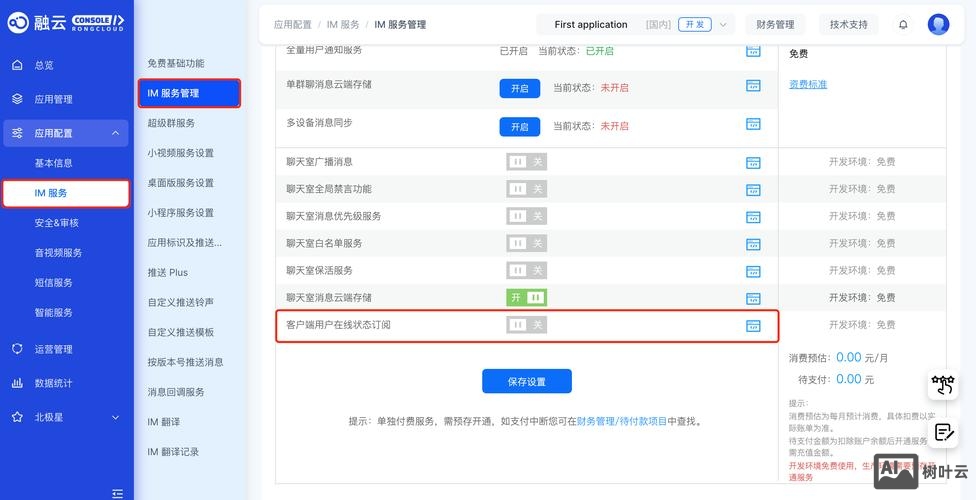Open 小视频服务设置 submenu item

pyautogui.click(x=181, y=153)
